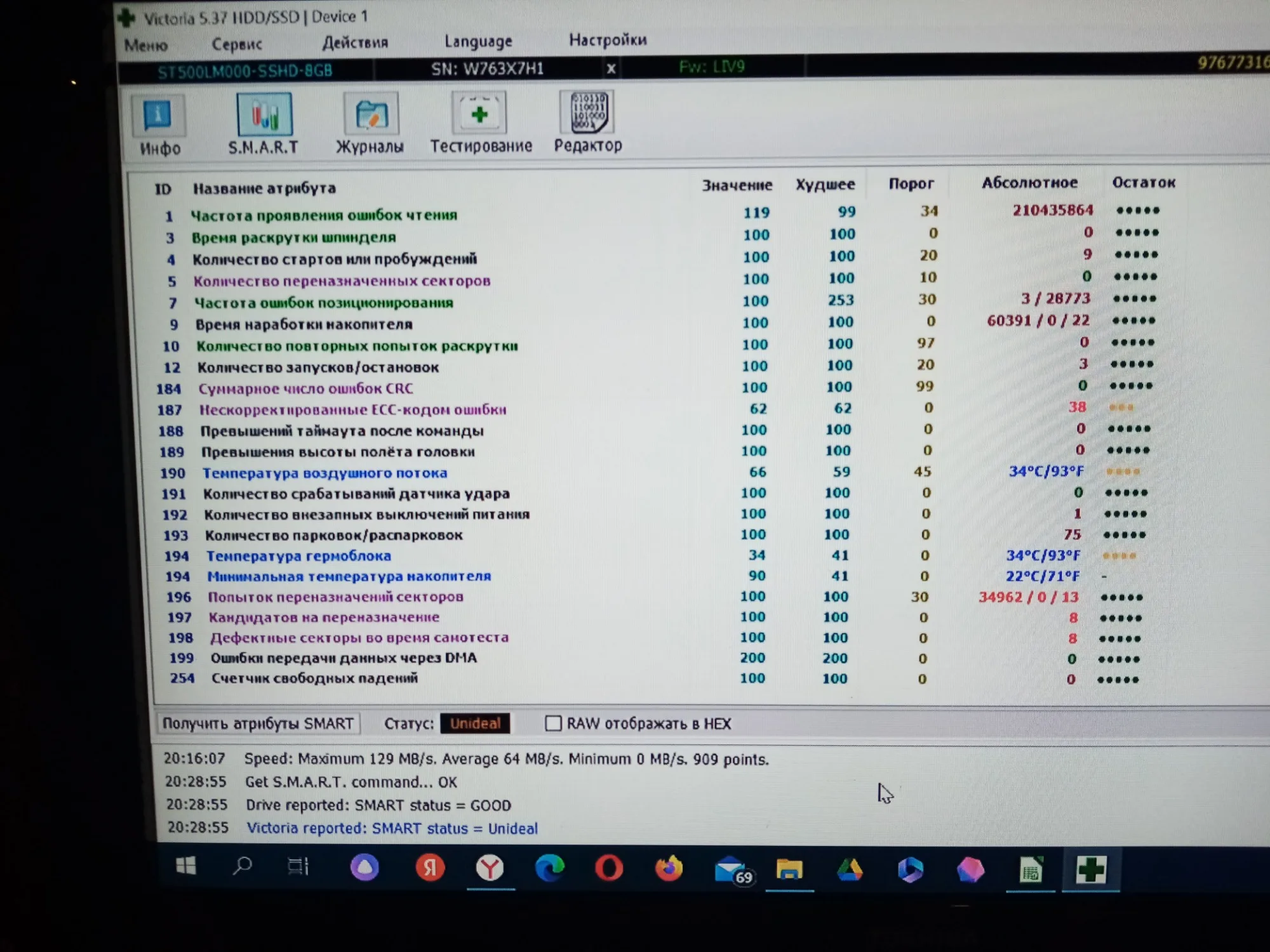
Task: Open the Тестирование testing icon
Action: coord(479,114)
